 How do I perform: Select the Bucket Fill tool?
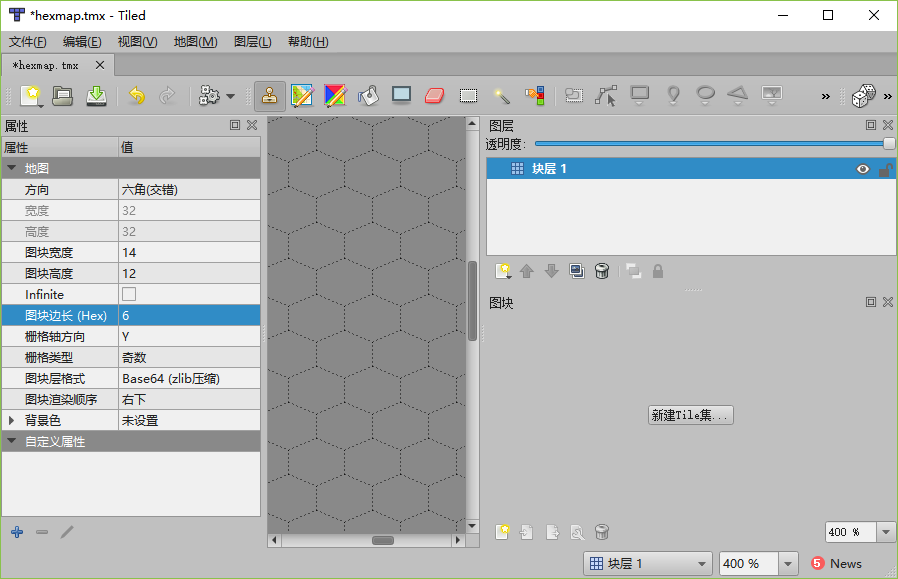(x=368, y=96)
